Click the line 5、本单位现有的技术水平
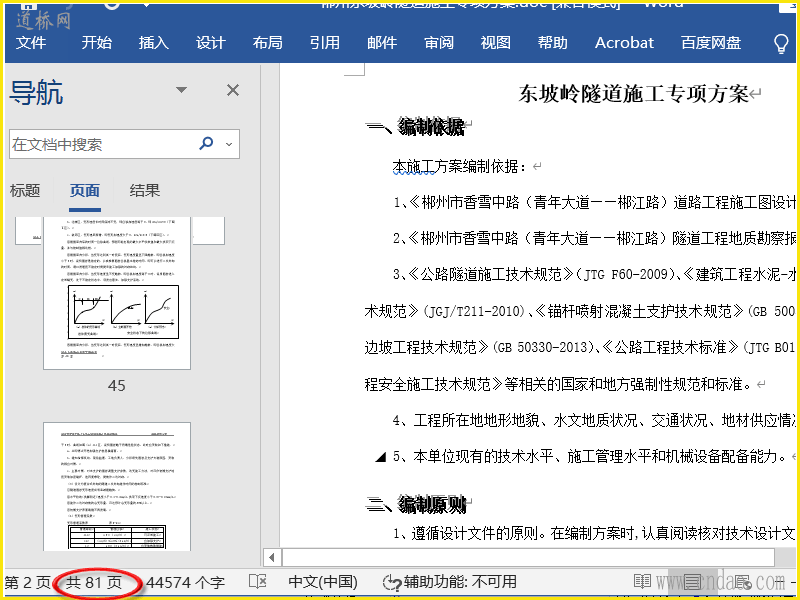This screenshot has width=800, height=600. tap(589, 456)
